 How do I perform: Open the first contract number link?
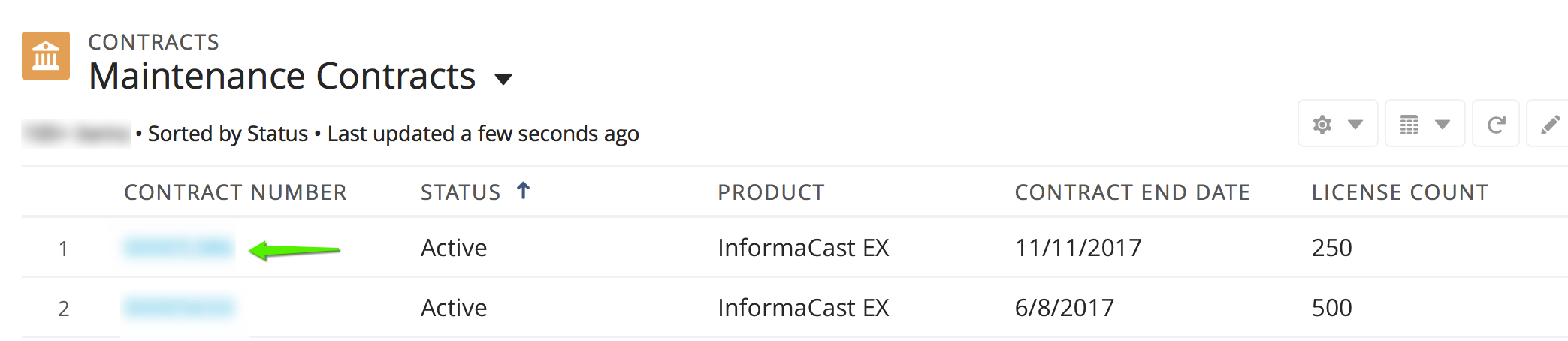[179, 248]
